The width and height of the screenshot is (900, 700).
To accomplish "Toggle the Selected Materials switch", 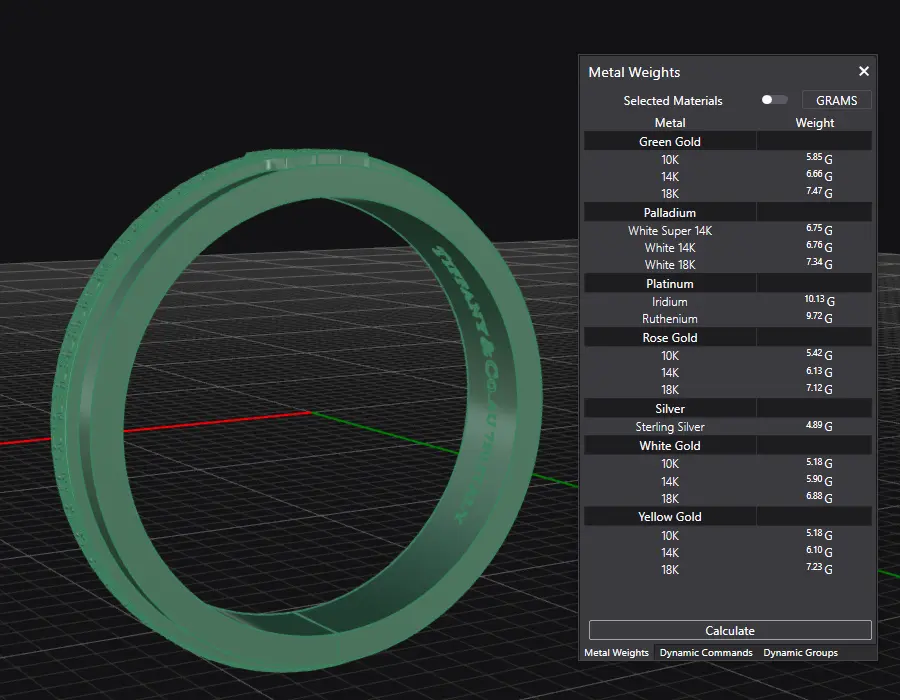I will click(x=773, y=100).
